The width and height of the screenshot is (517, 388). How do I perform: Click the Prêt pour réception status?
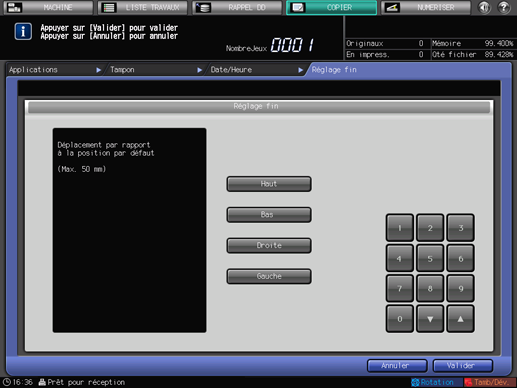tap(82, 382)
